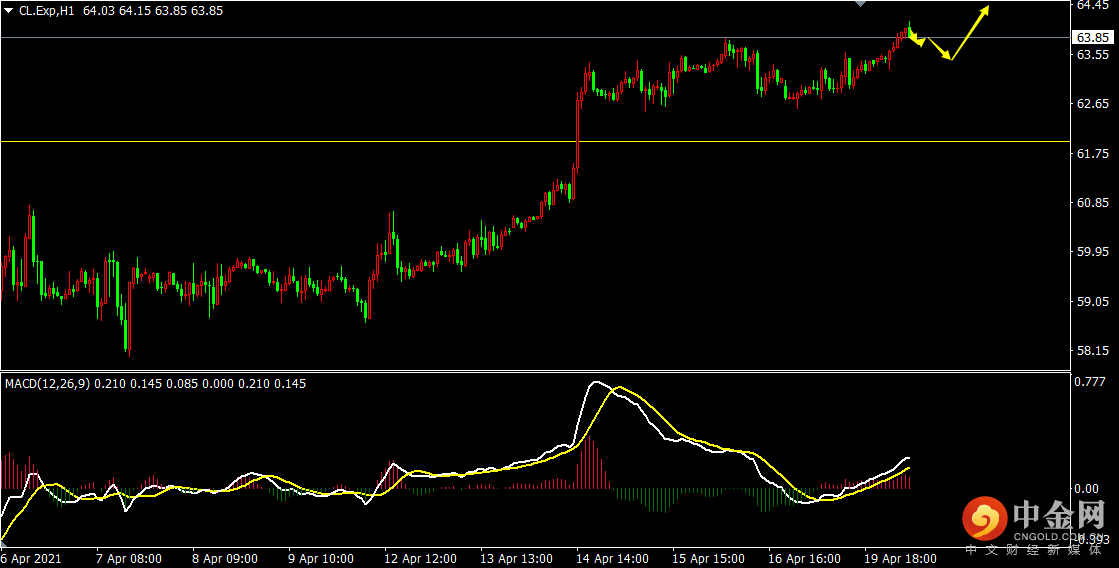
Task: Select the large upward yellow arrow
Action: (x=970, y=33)
